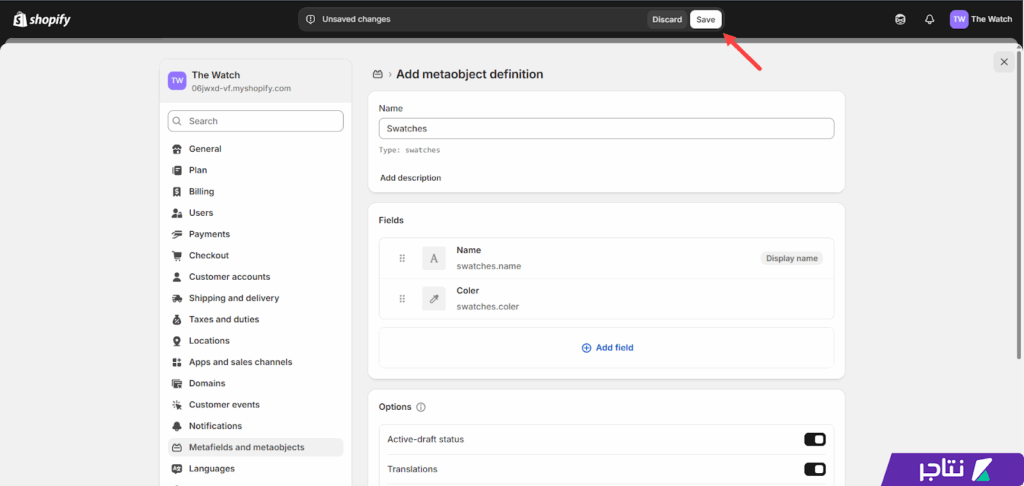This screenshot has width=1024, height=486.
Task: Go to Shipping and delivery settings
Action: point(233,298)
